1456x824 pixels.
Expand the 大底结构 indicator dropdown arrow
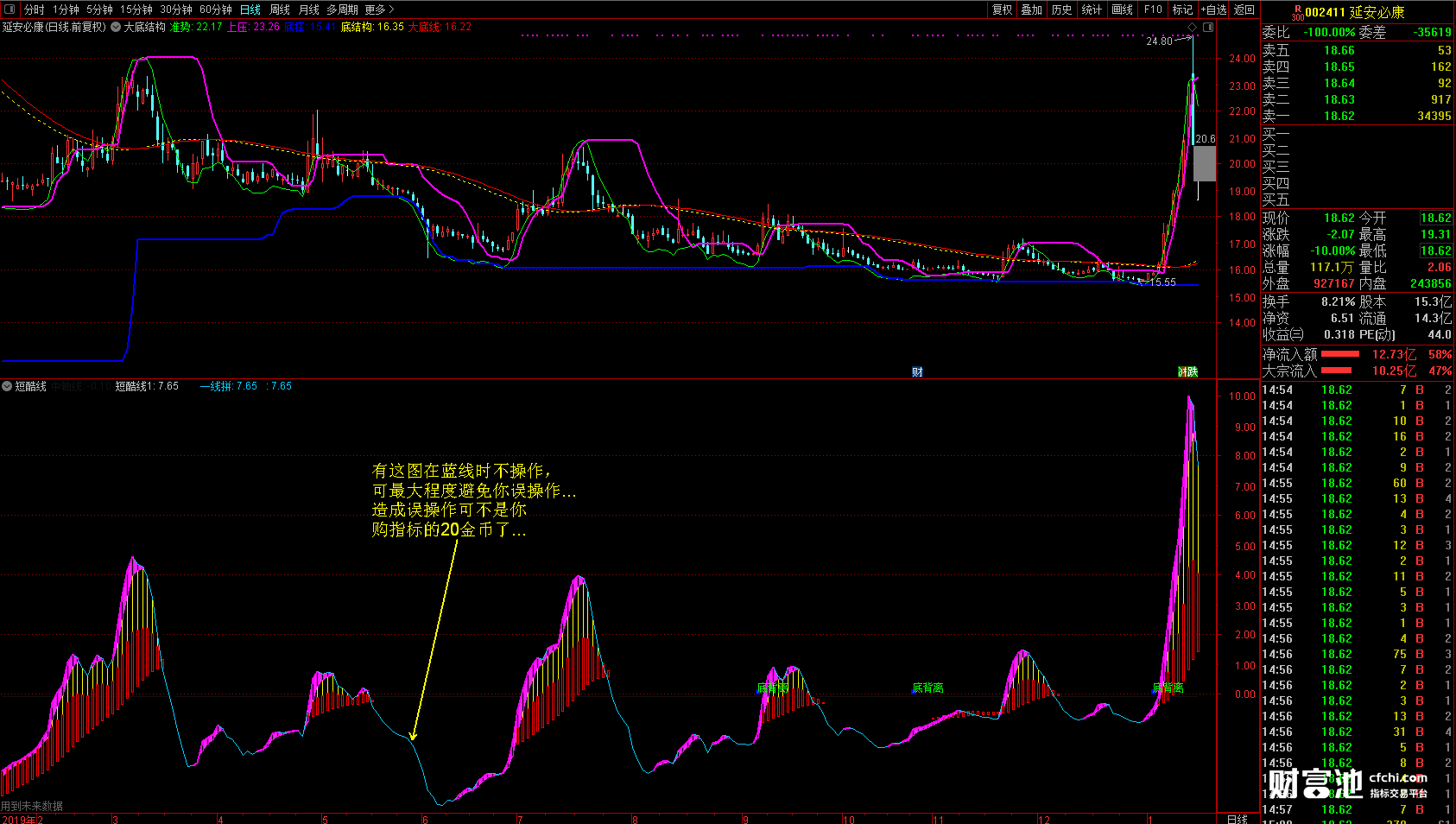(x=116, y=28)
